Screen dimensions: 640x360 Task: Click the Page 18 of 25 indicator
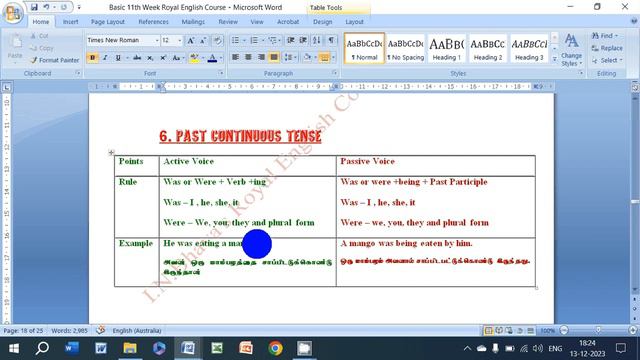point(23,331)
